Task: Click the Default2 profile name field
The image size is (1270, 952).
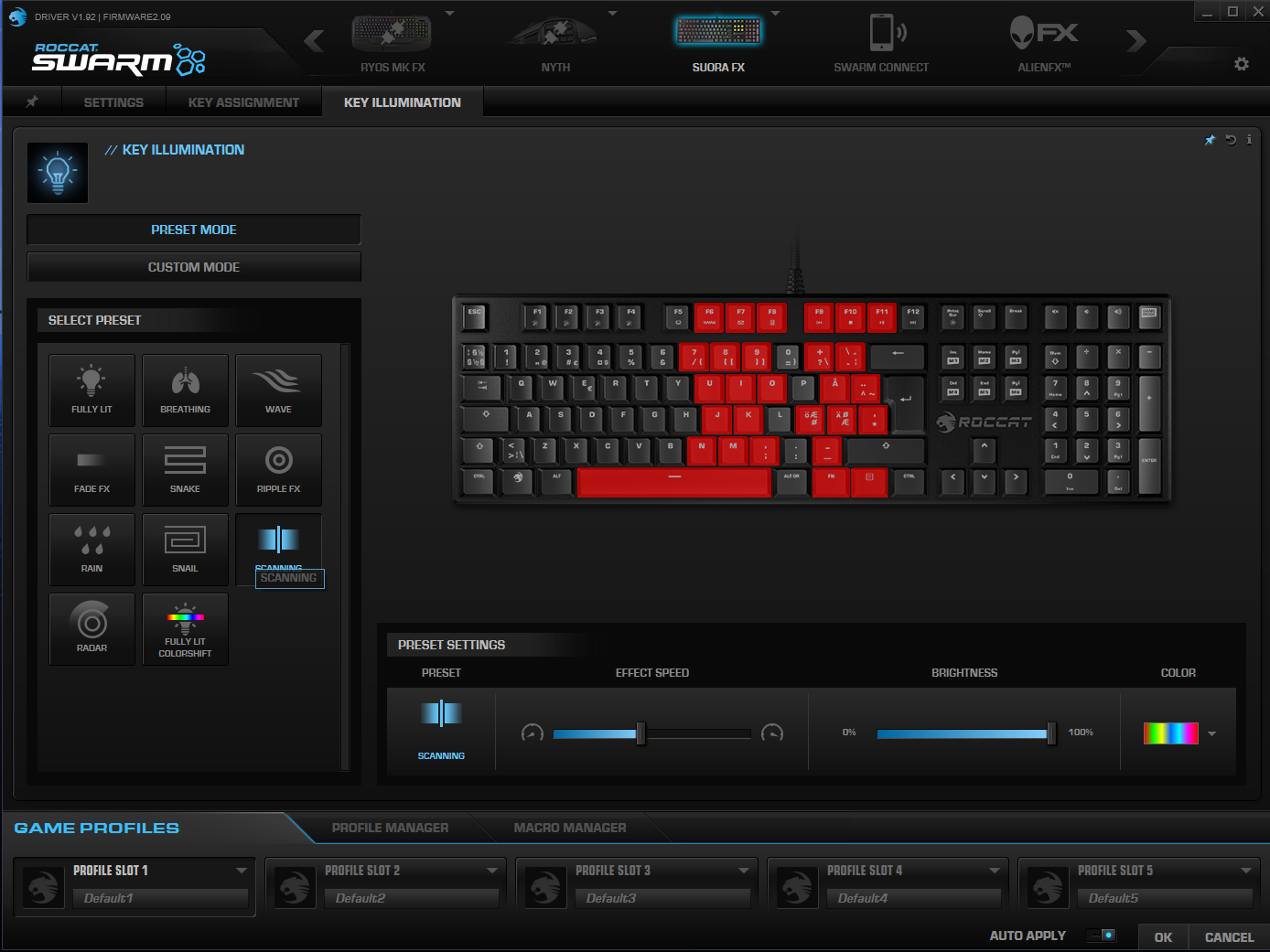Action: coord(412,898)
